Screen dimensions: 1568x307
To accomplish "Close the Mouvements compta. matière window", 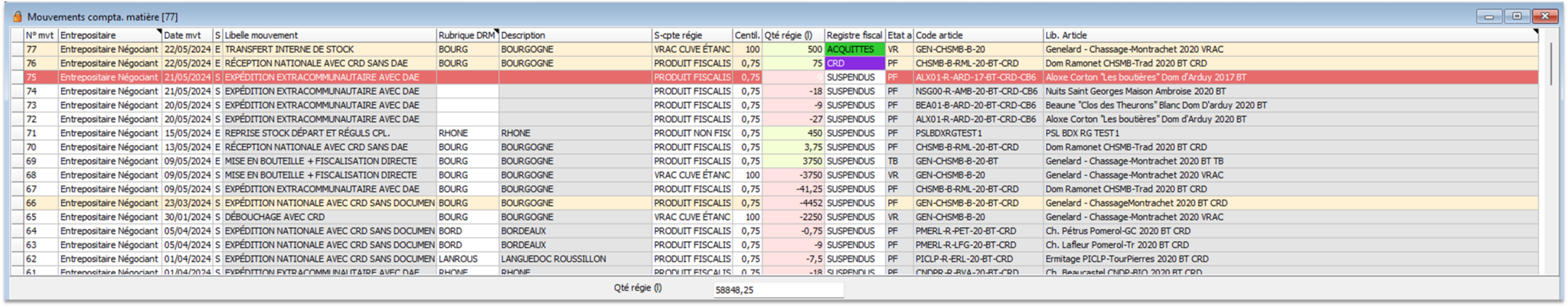I will coord(1545,16).
